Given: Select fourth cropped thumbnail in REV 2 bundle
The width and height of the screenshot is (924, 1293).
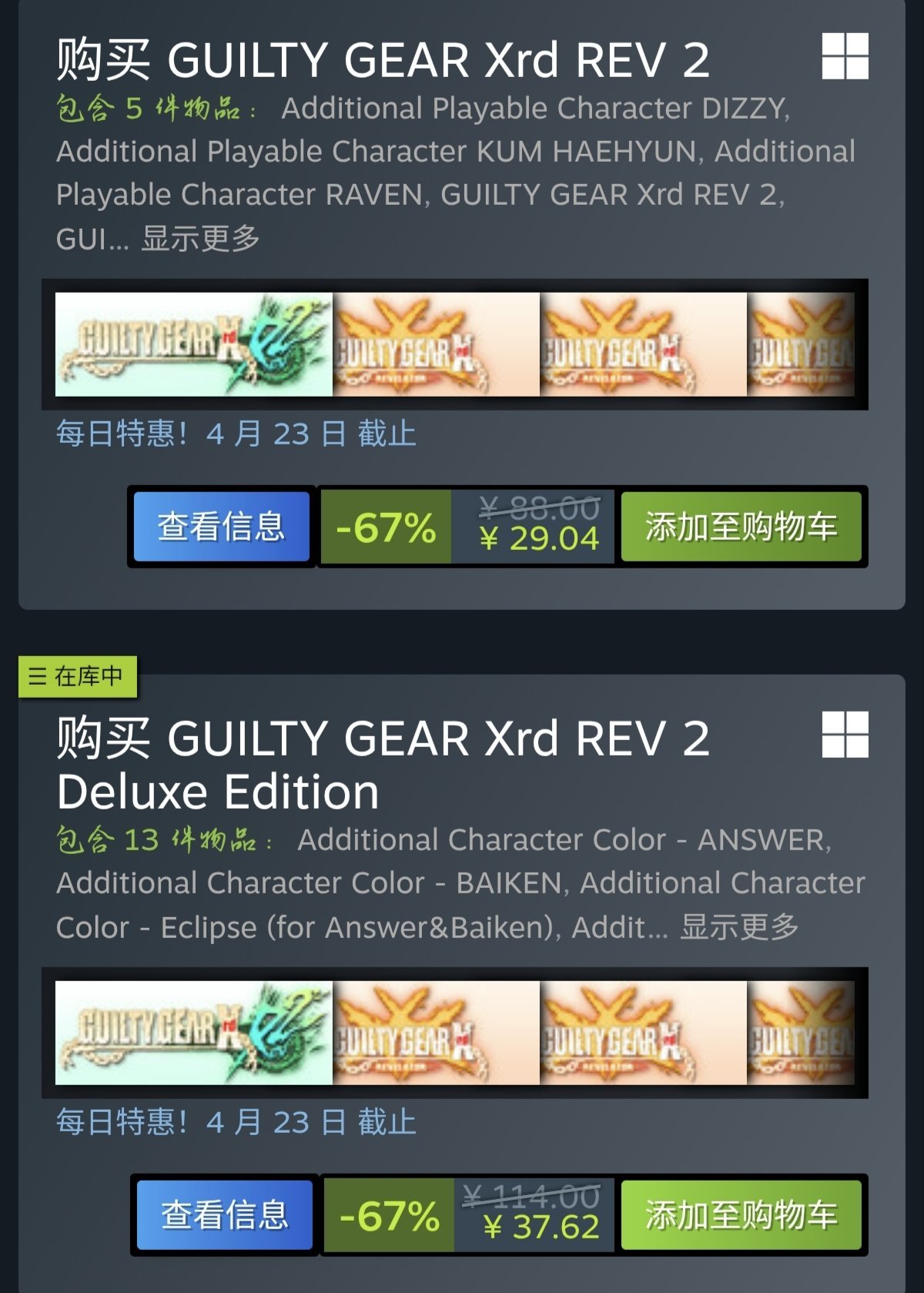Looking at the screenshot, I should 801,344.
